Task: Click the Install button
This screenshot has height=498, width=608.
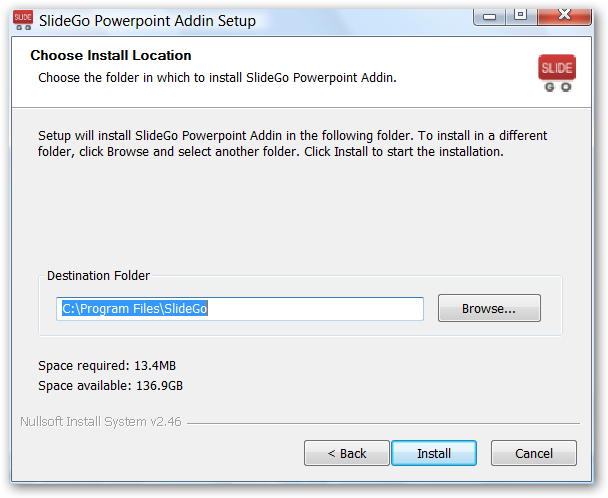Action: click(x=434, y=453)
